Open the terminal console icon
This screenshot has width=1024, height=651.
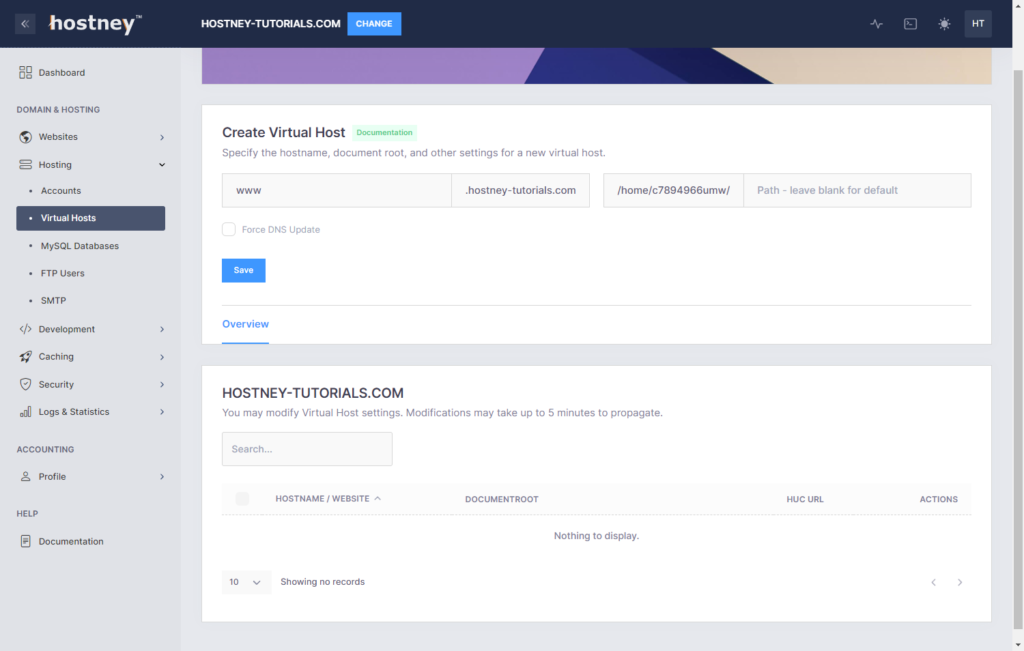coord(910,24)
